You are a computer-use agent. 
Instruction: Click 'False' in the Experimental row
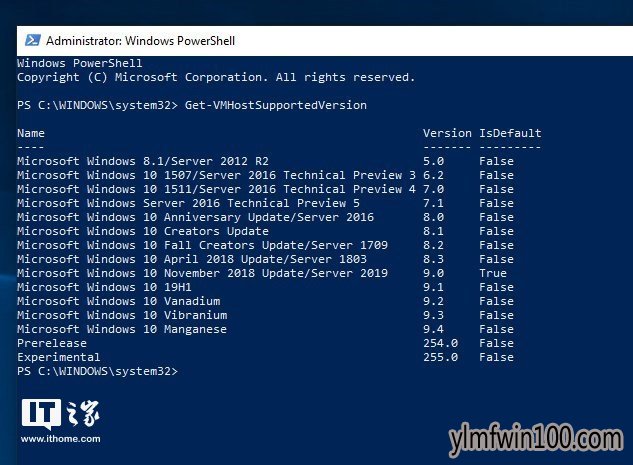pos(497,357)
